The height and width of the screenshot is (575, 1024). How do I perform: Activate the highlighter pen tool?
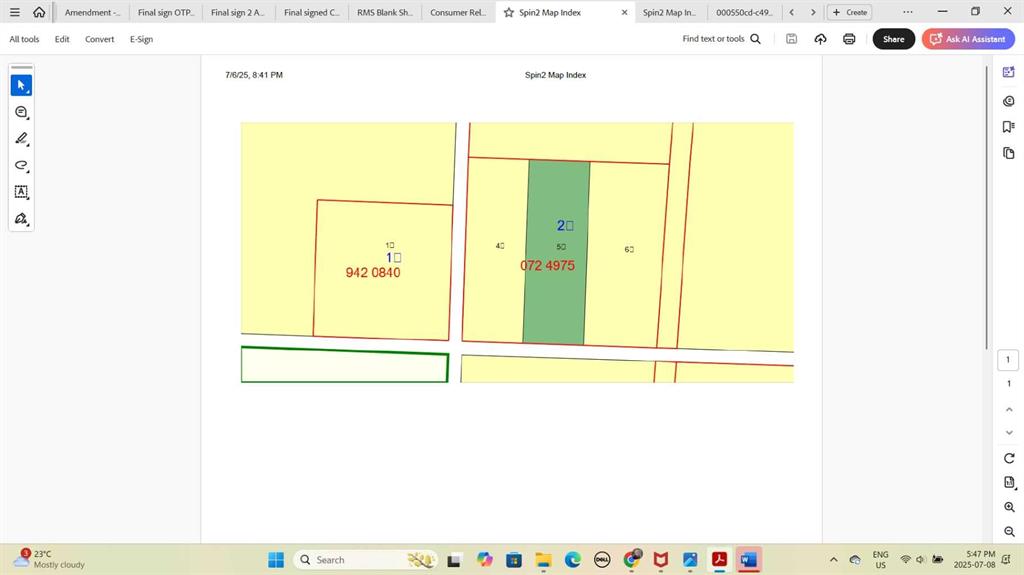coord(21,139)
